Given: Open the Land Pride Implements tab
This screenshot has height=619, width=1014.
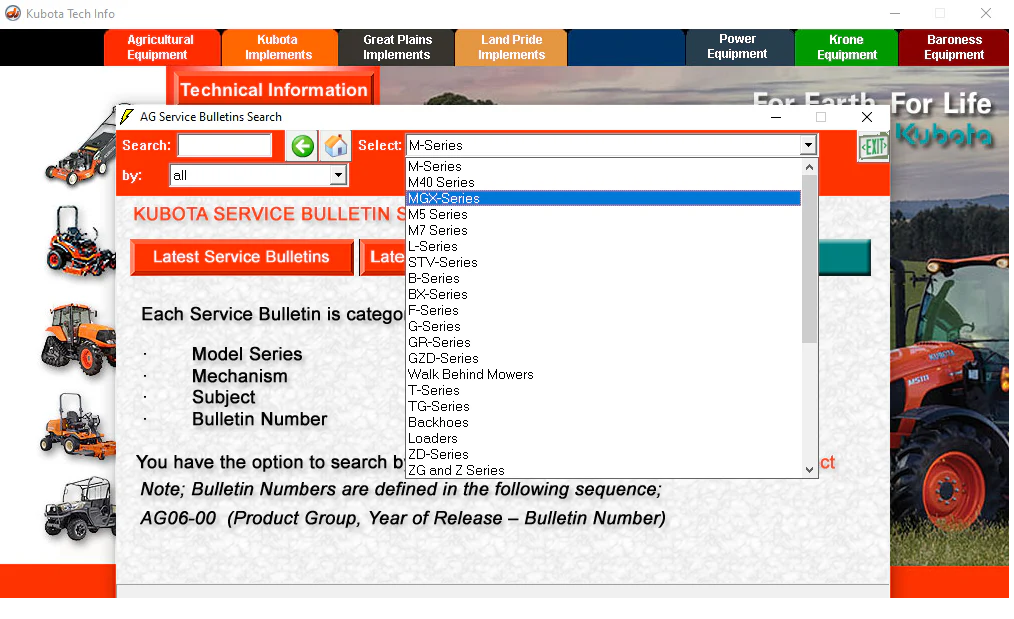Looking at the screenshot, I should 511,48.
